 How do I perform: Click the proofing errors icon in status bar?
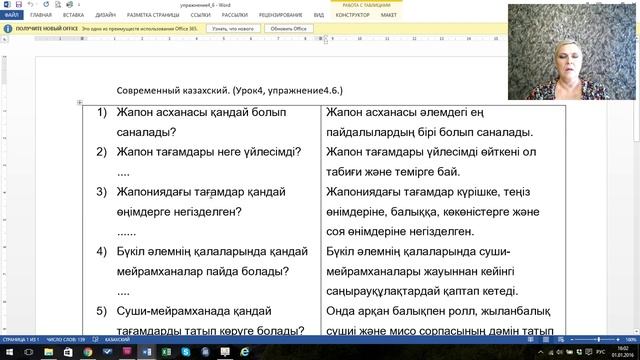coord(95,340)
